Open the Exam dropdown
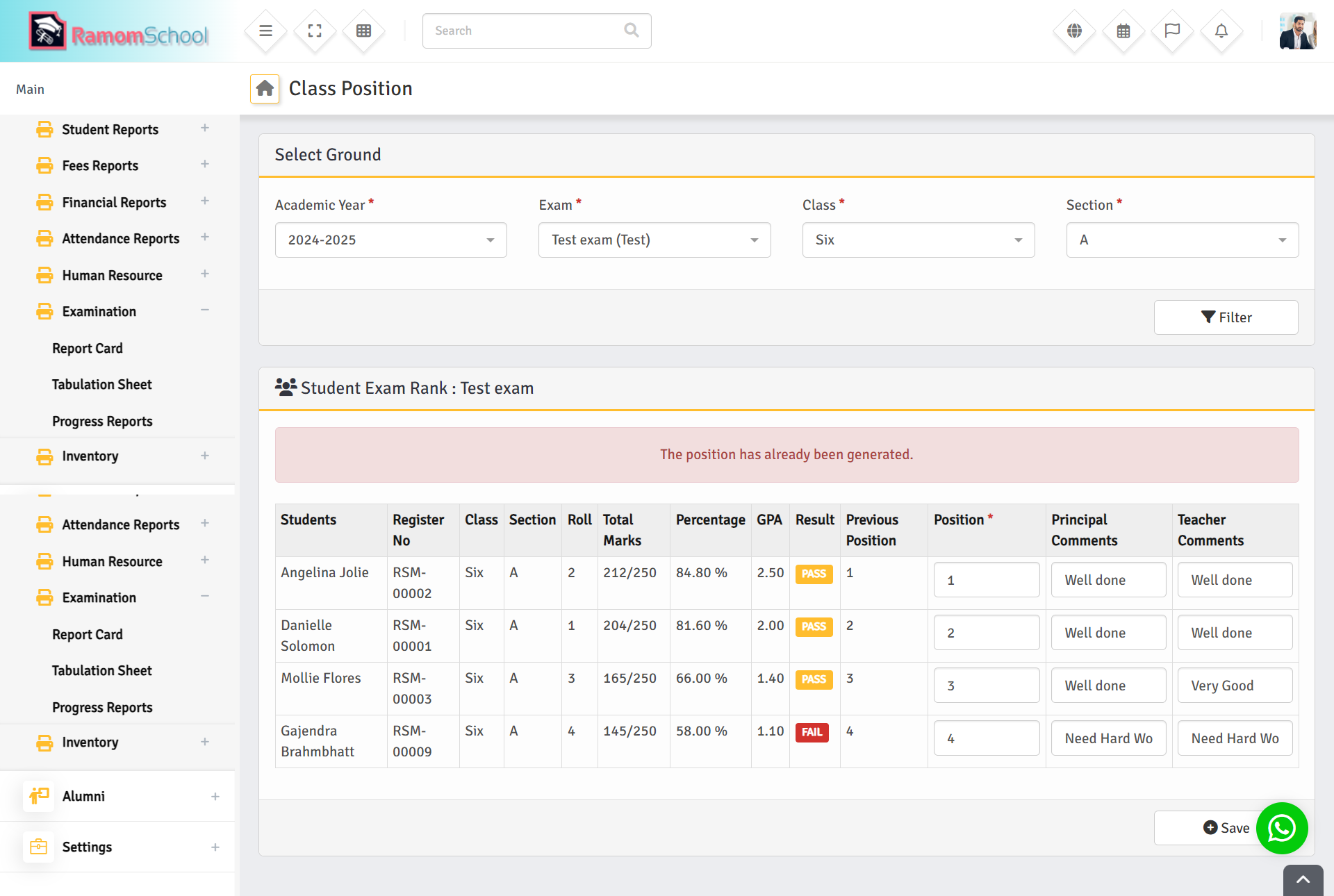The width and height of the screenshot is (1334, 896). click(x=654, y=240)
